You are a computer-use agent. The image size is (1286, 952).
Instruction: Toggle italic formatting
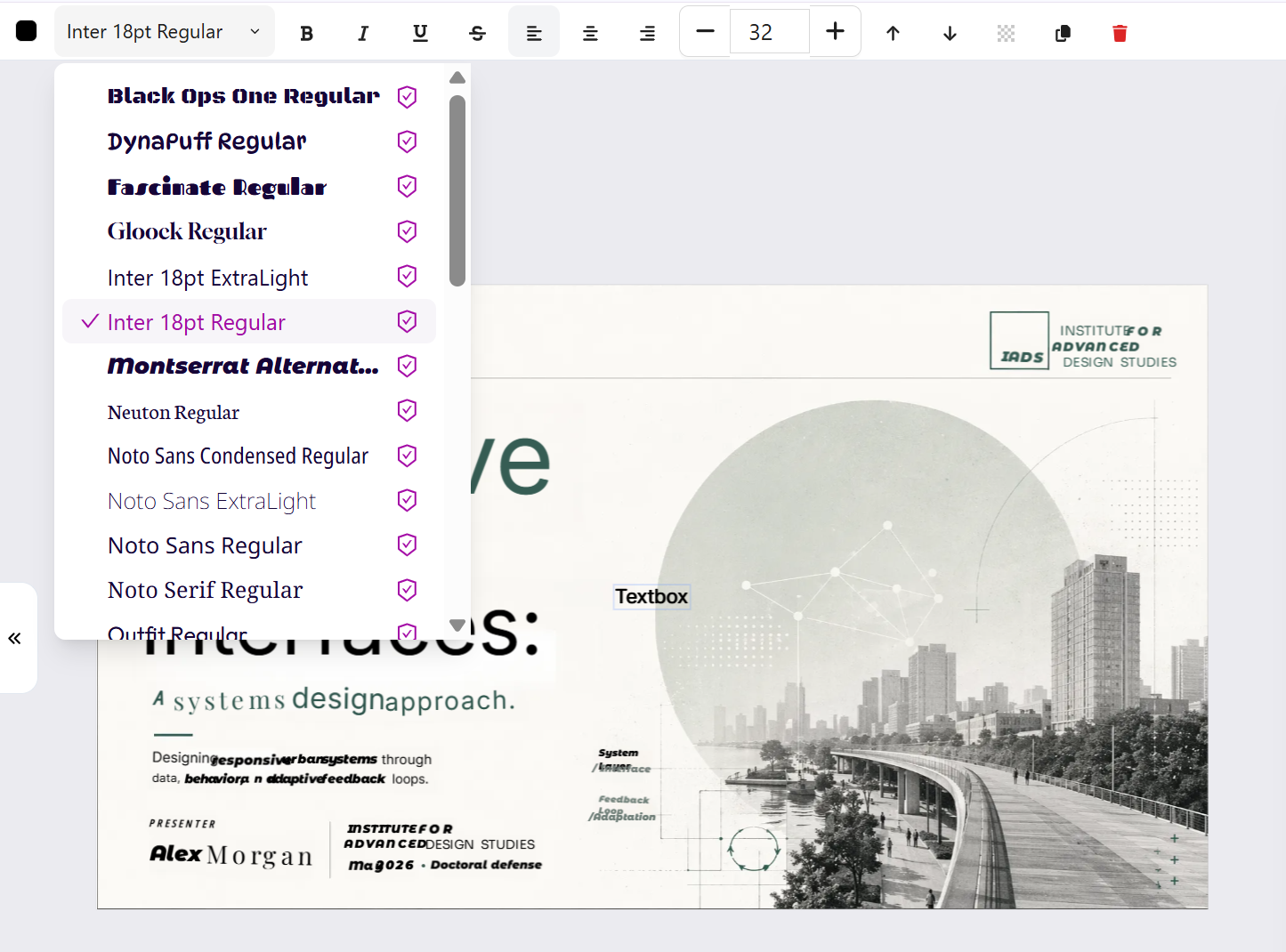click(x=363, y=33)
